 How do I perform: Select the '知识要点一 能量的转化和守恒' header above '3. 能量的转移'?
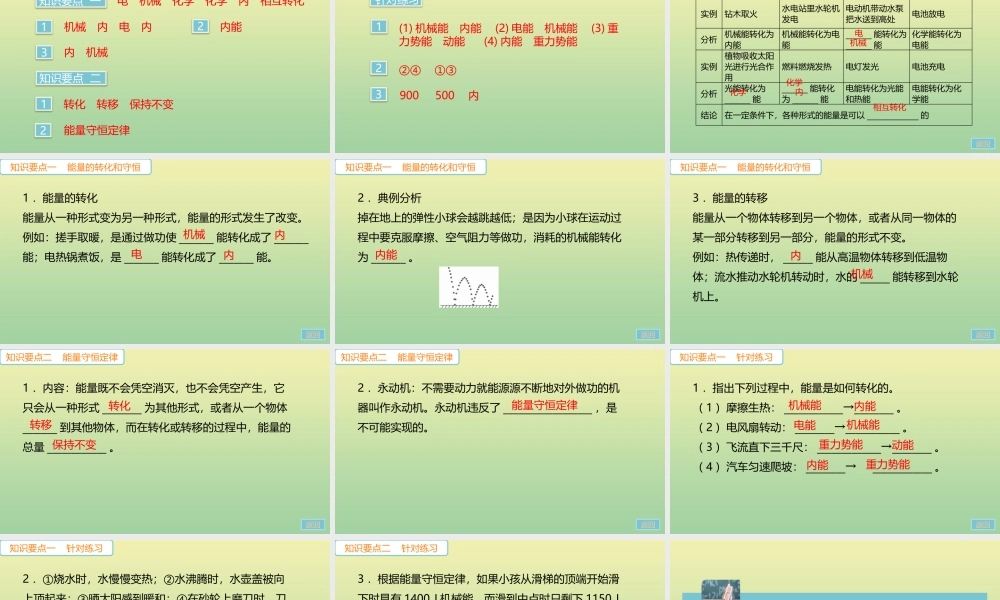(x=746, y=167)
